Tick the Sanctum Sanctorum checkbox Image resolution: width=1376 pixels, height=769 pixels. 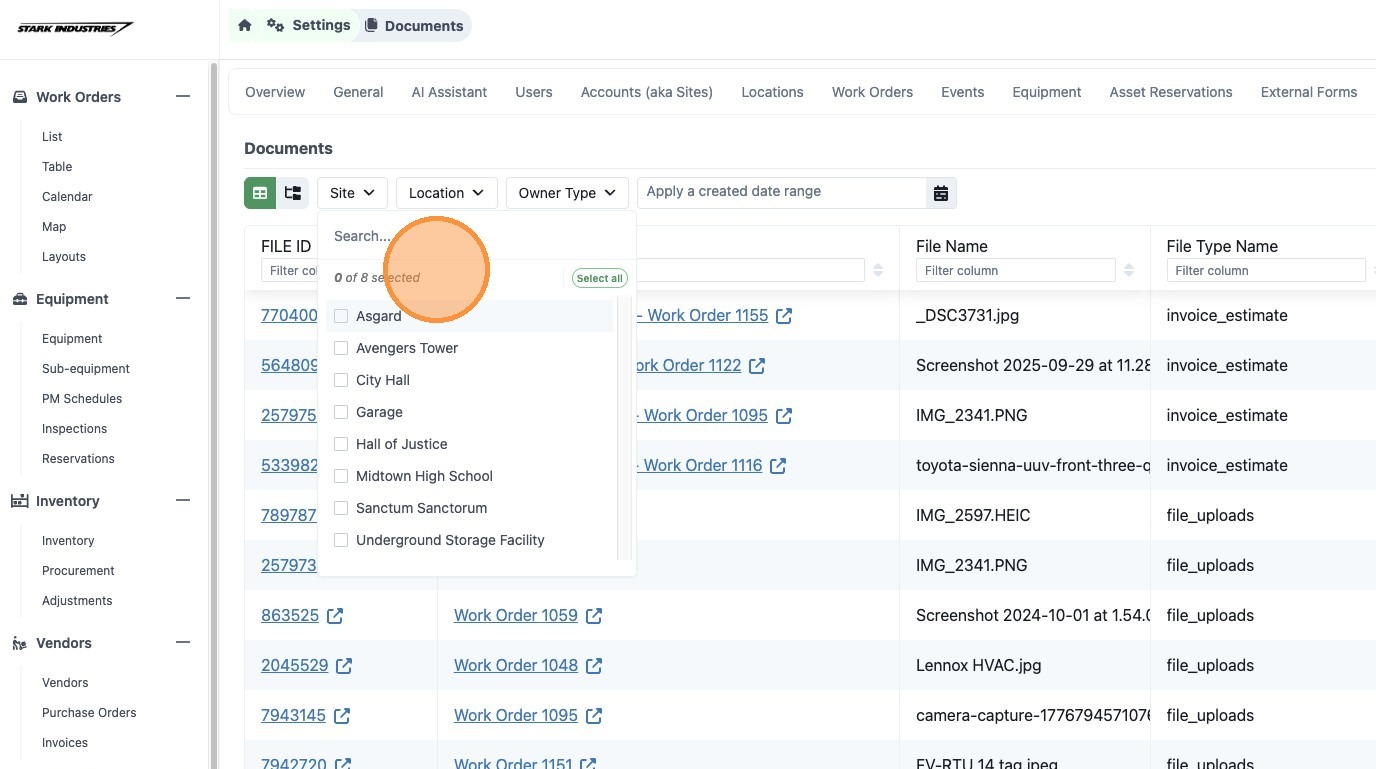click(341, 508)
